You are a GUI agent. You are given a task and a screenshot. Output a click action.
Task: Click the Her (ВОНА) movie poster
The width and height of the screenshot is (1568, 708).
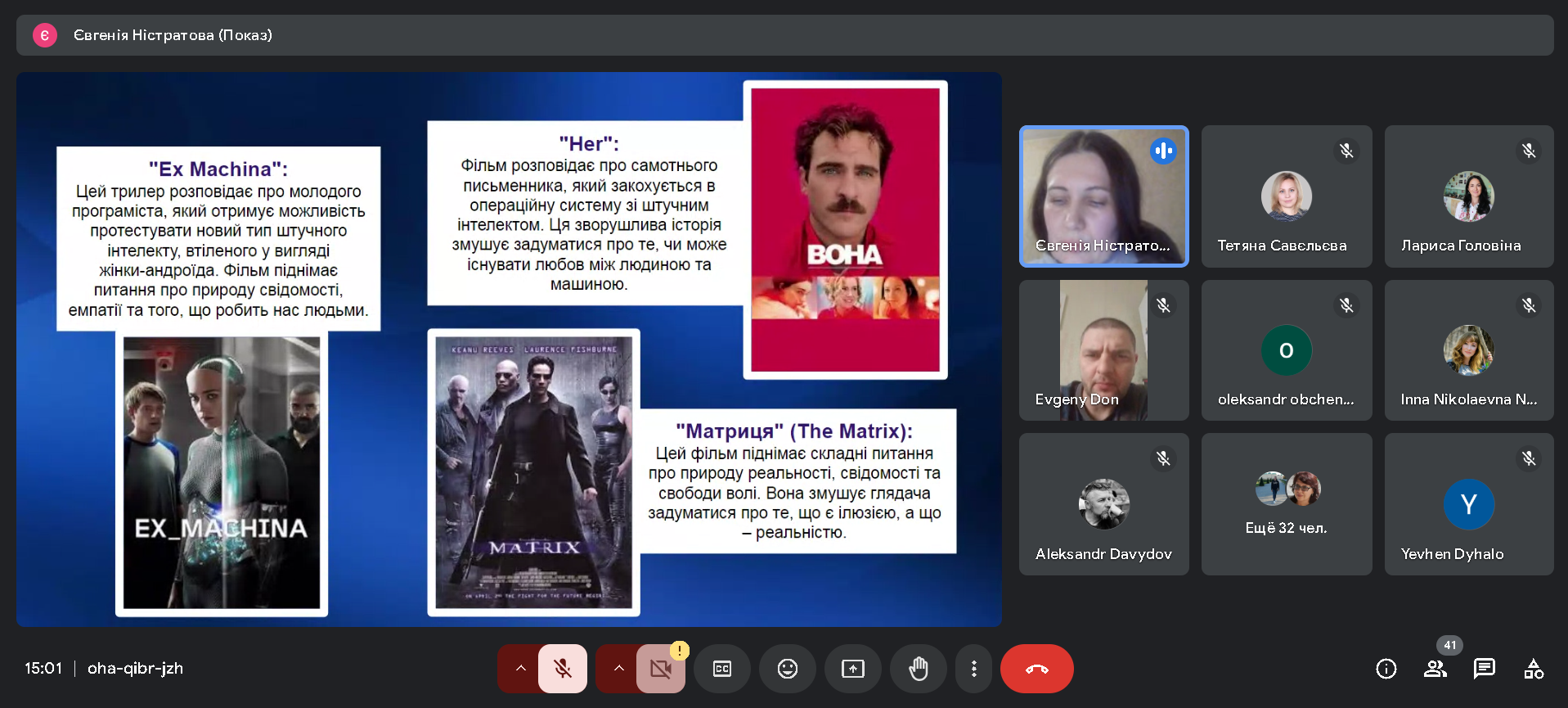[846, 230]
